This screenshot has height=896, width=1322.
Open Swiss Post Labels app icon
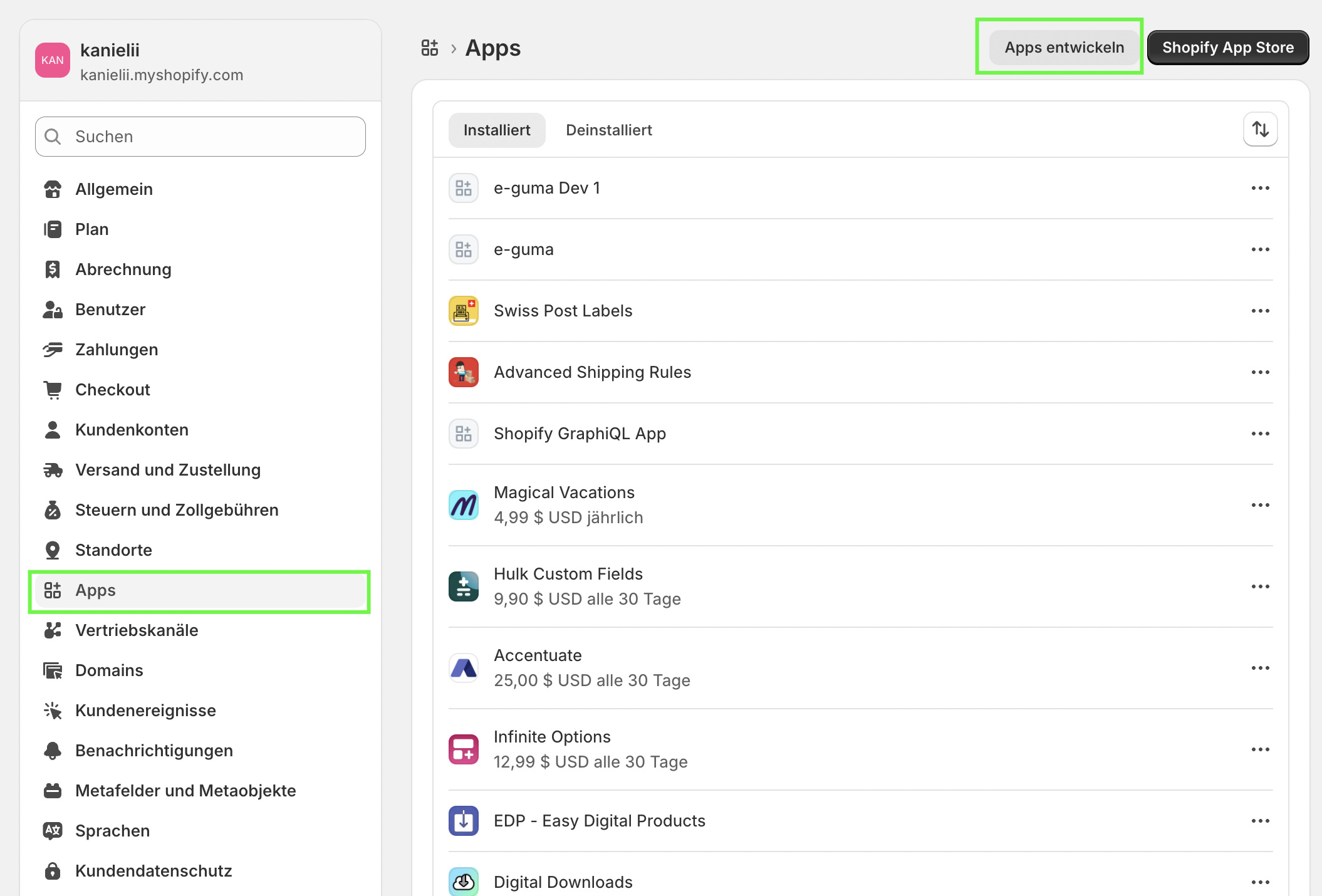(464, 311)
